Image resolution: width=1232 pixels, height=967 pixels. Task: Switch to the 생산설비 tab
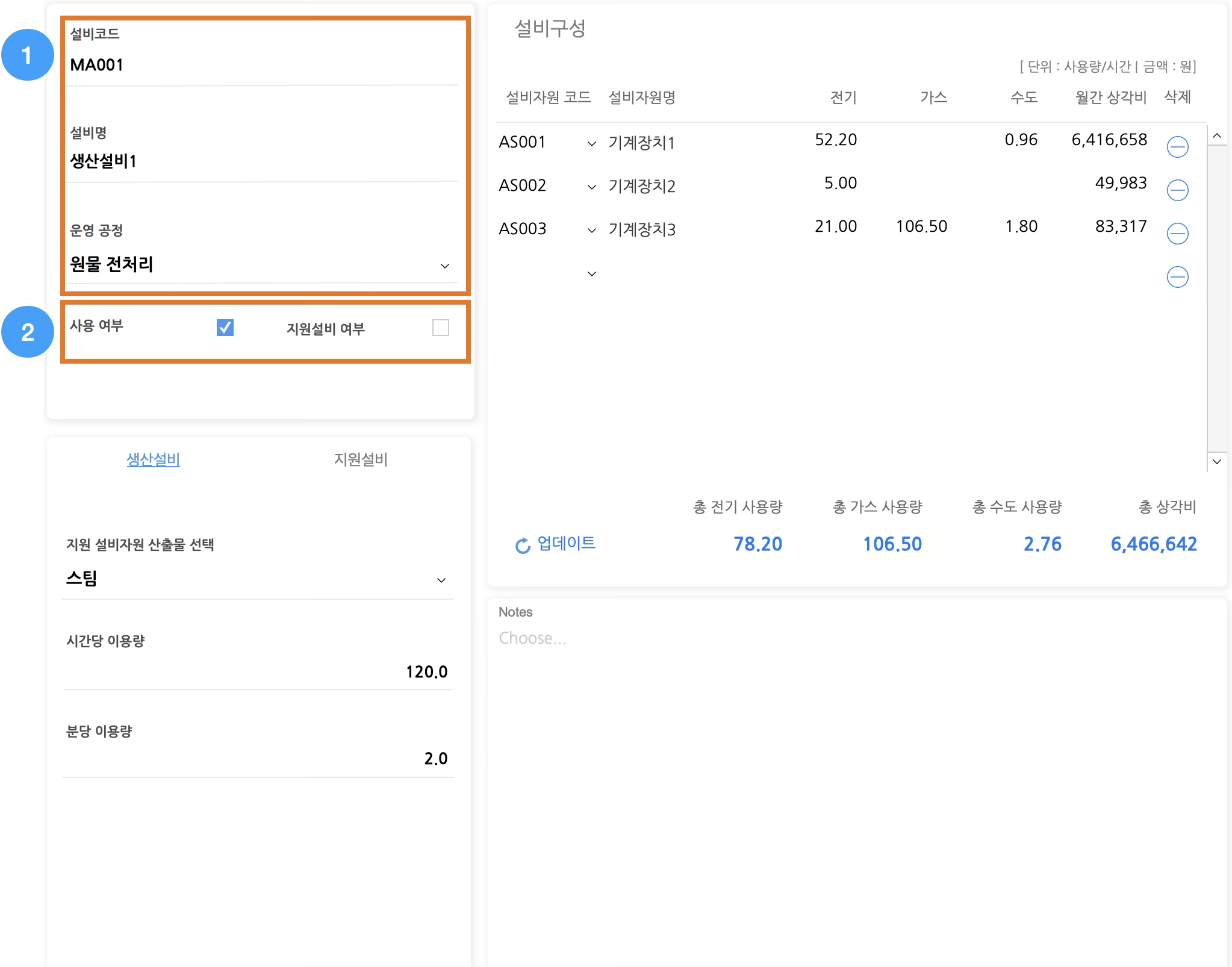(153, 459)
